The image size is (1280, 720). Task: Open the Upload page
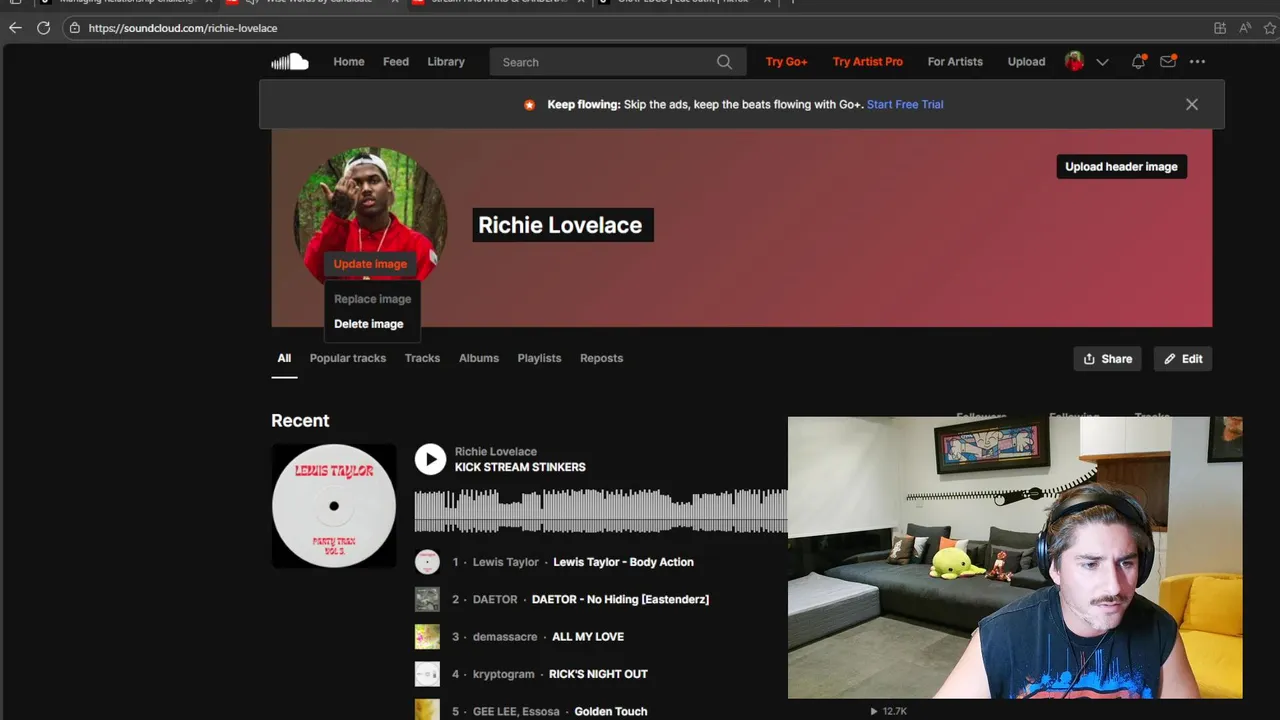click(1026, 62)
